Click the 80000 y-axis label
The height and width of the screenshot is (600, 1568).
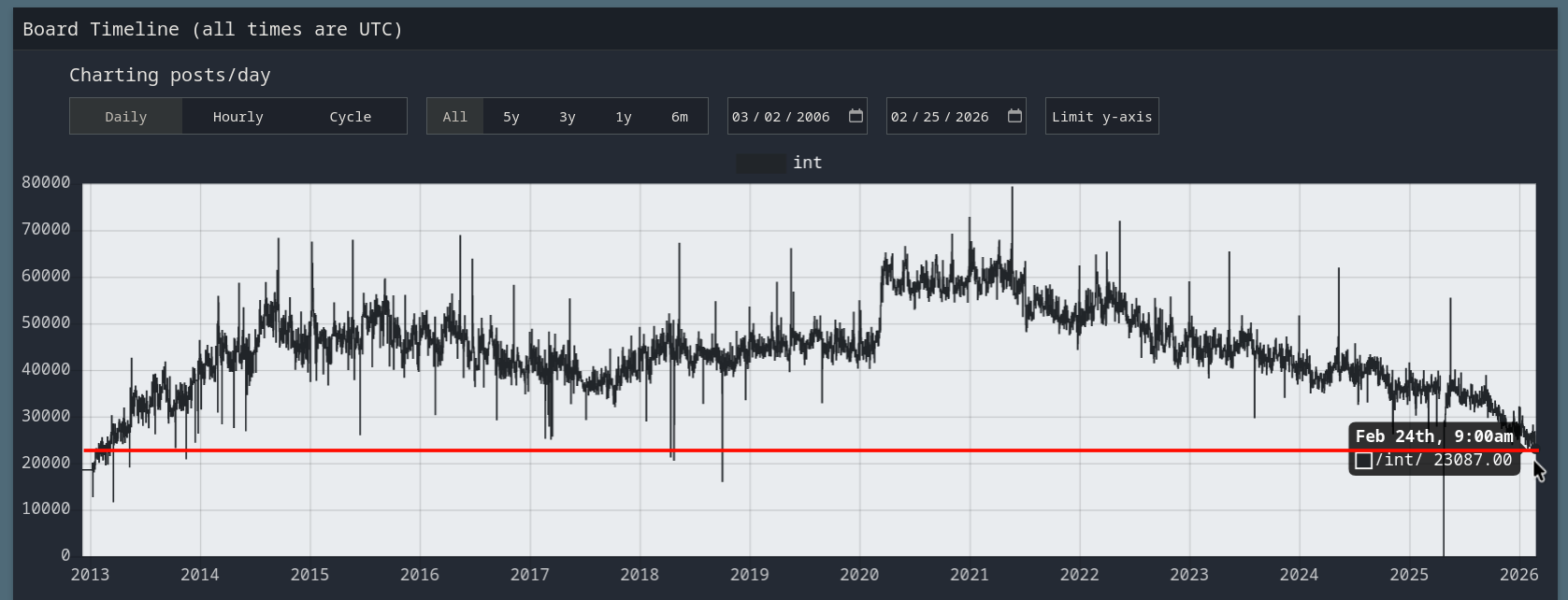(x=47, y=183)
